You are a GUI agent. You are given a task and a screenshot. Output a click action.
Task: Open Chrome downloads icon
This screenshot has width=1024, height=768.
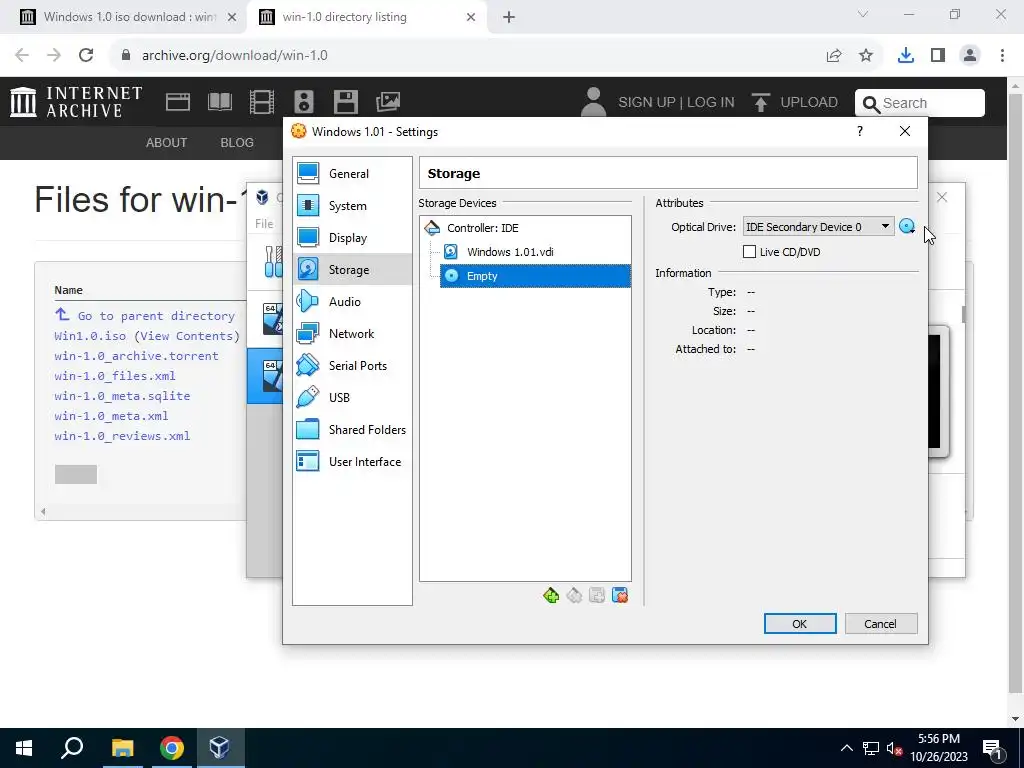coord(906,56)
